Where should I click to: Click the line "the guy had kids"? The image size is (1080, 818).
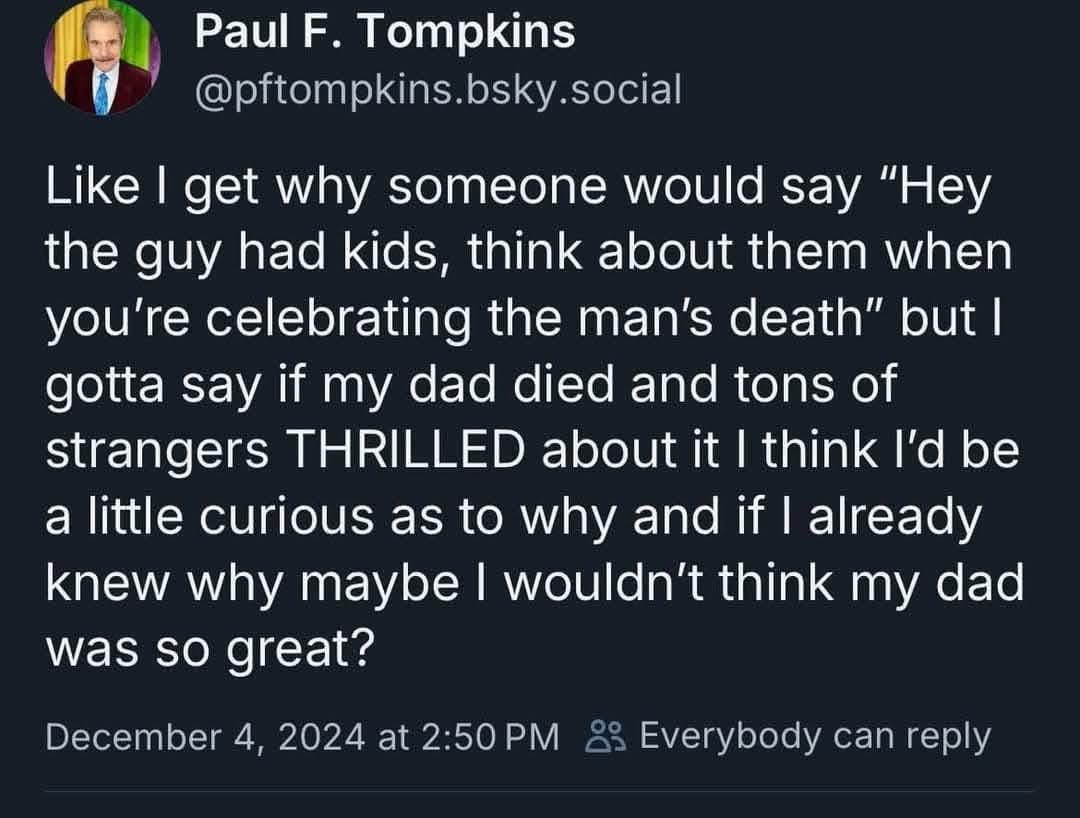[527, 254]
